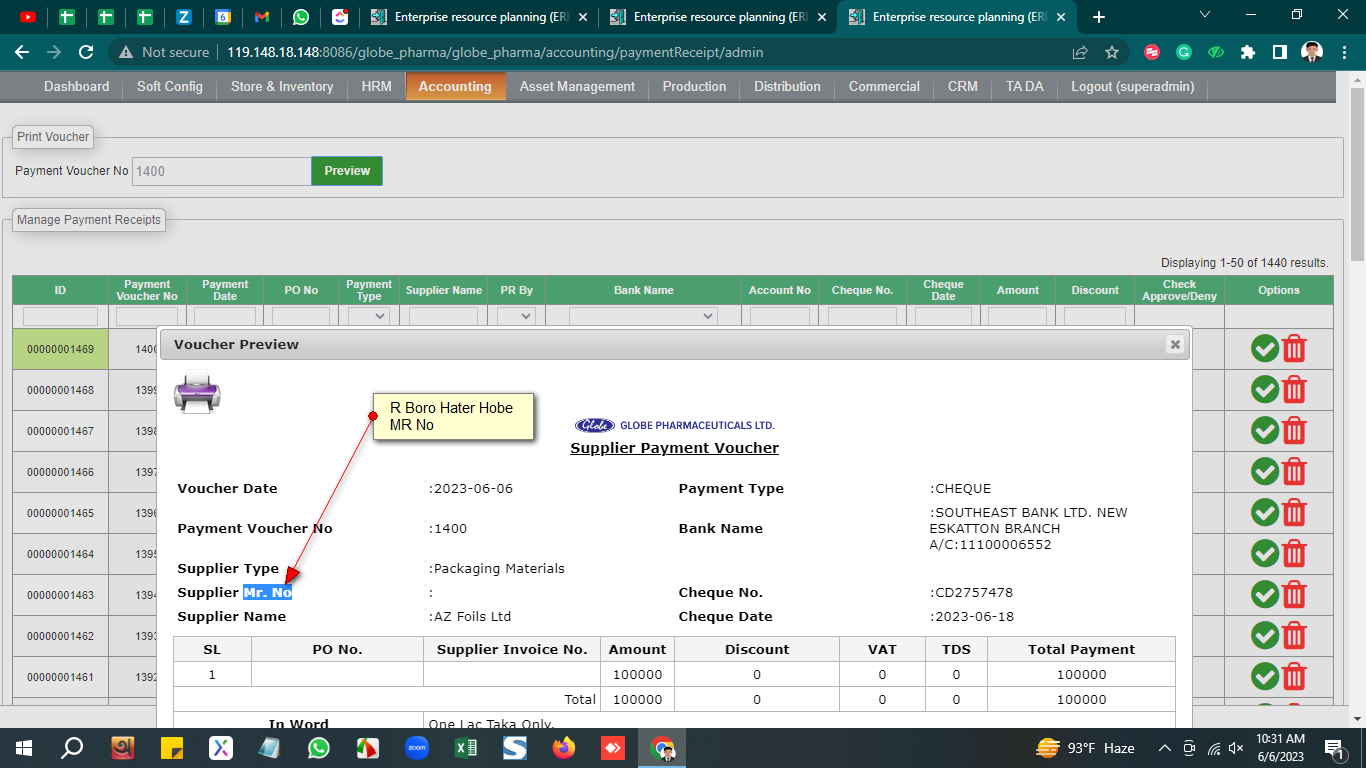The width and height of the screenshot is (1366, 768).
Task: Show hidden system tray icons chevron
Action: [x=1165, y=748]
